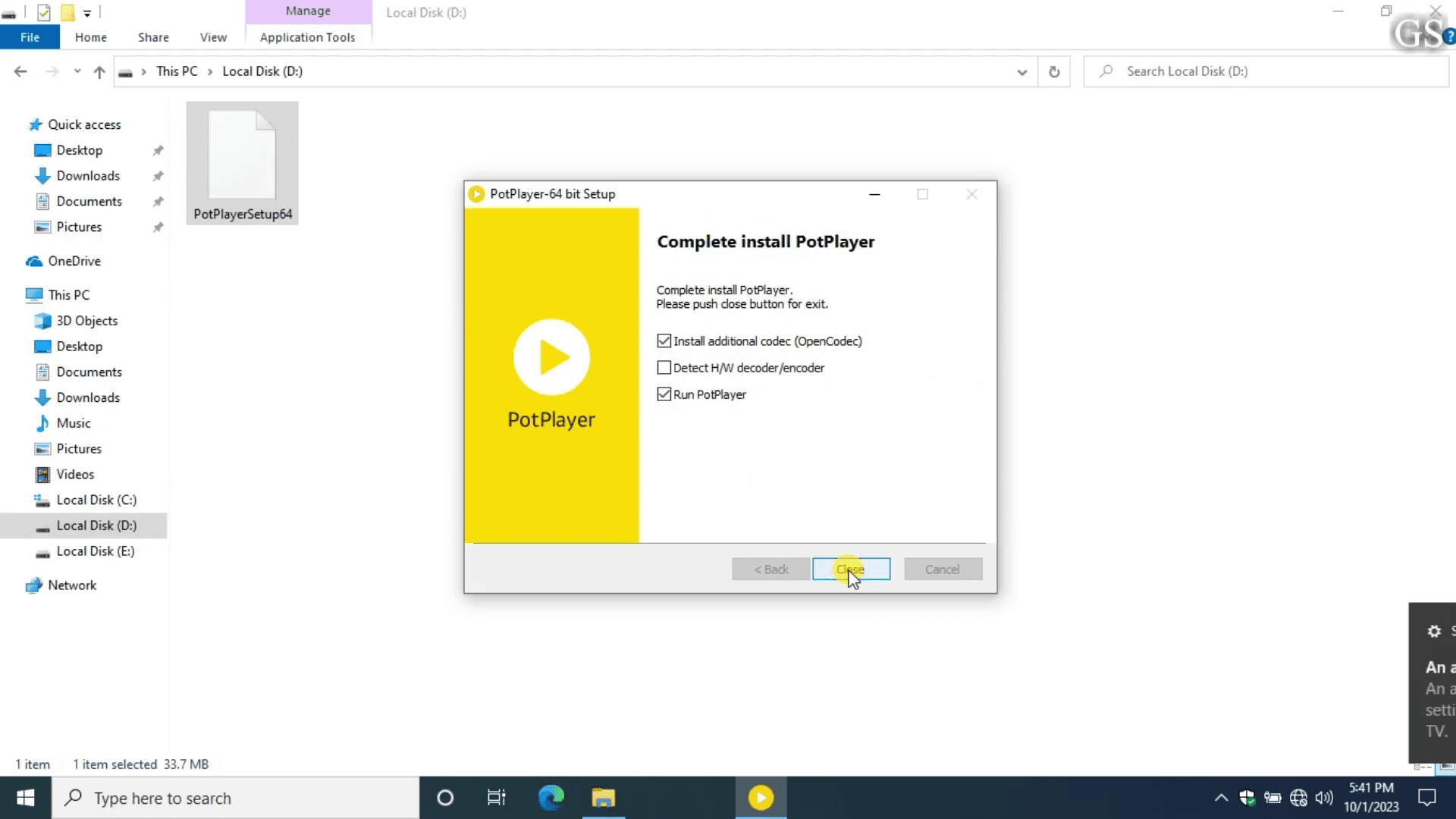Show hidden system tray icons
Image resolution: width=1456 pixels, height=819 pixels.
coord(1221,798)
